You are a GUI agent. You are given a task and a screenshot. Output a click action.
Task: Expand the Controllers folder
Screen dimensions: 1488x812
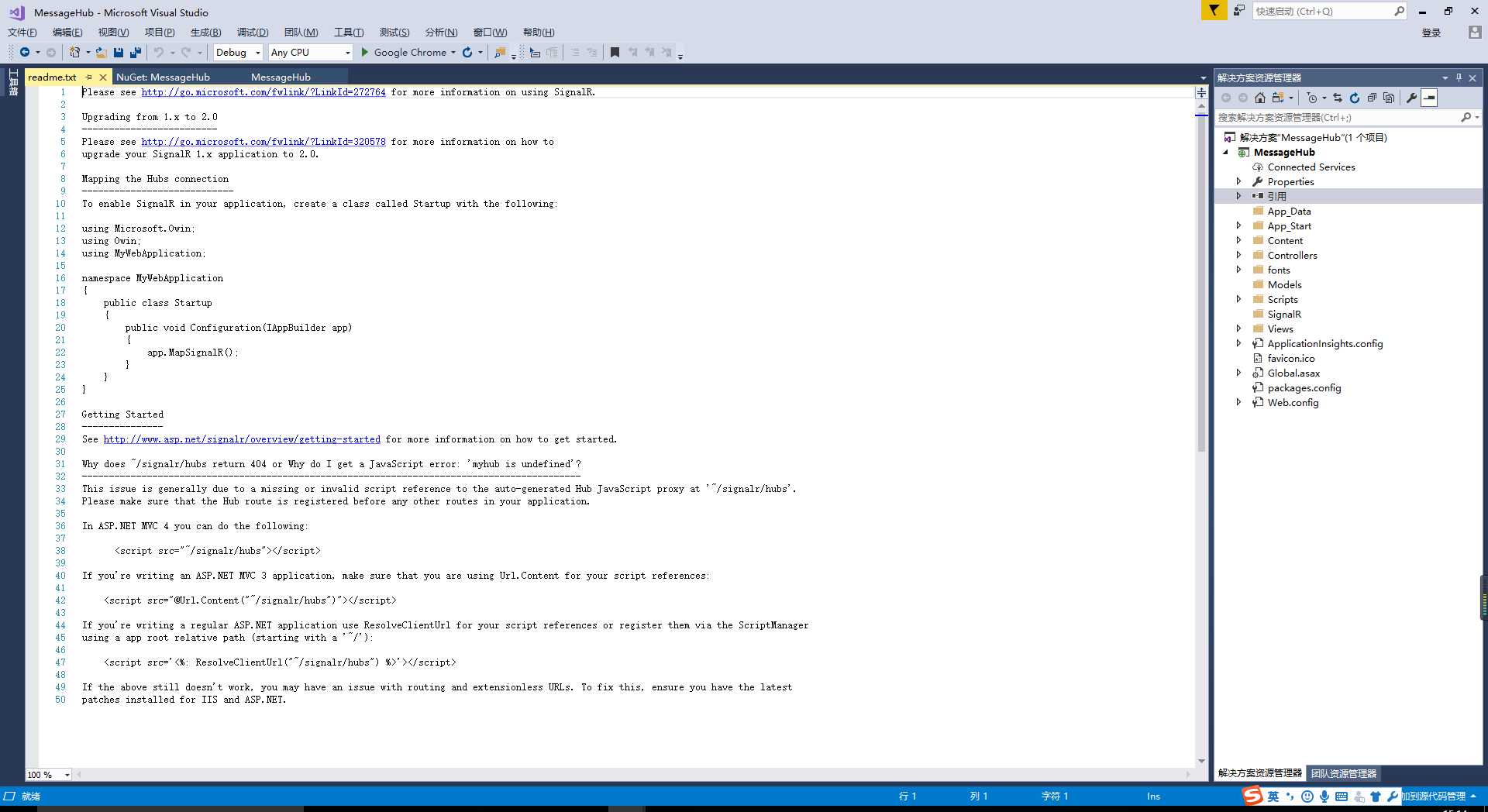[1238, 255]
